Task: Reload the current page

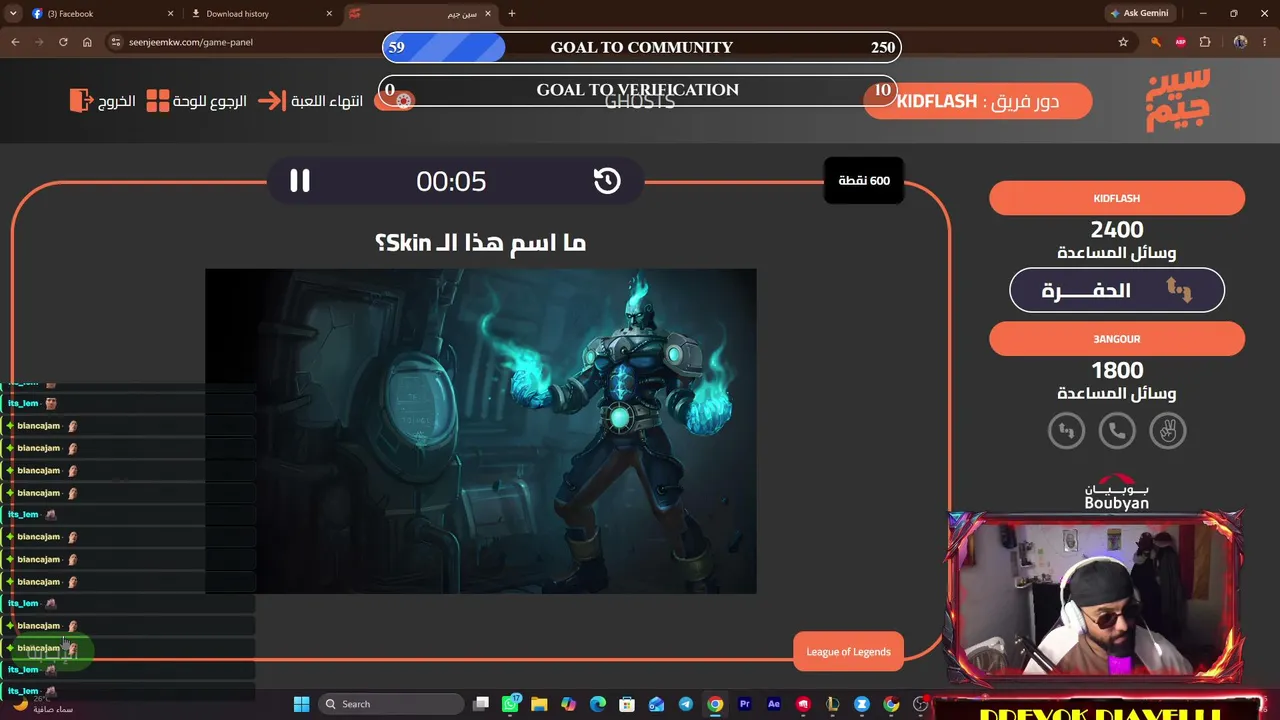Action: pyautogui.click(x=63, y=42)
